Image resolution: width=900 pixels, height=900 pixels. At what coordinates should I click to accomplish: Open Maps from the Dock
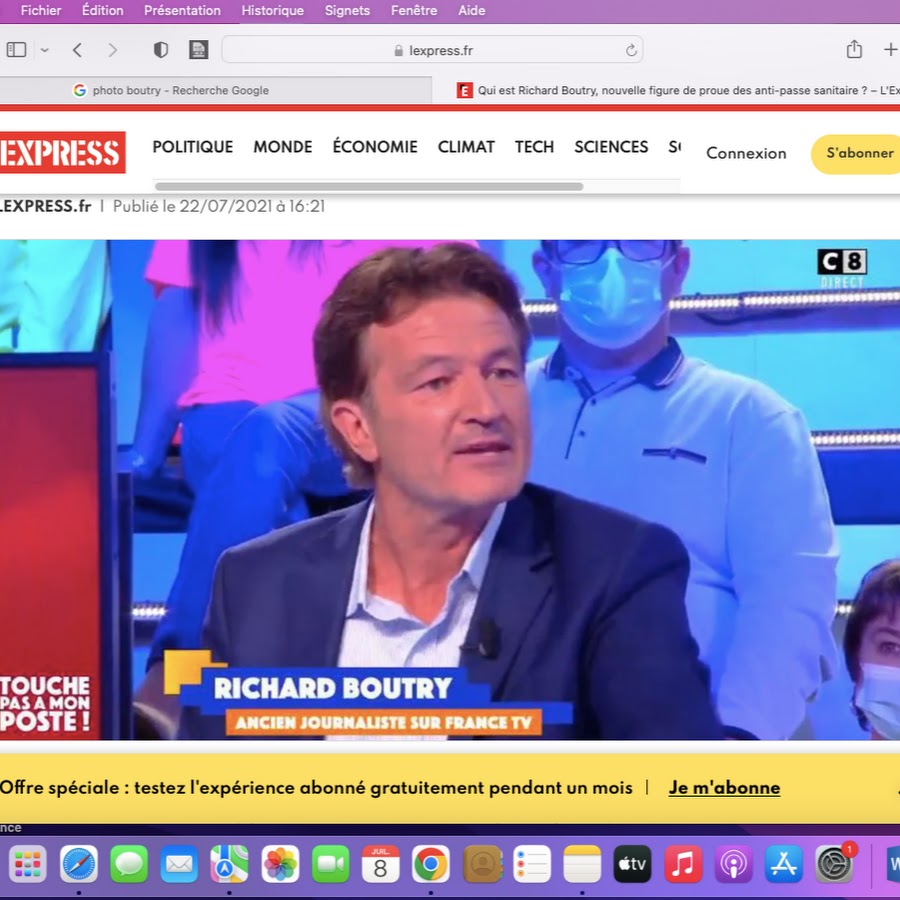coord(230,864)
